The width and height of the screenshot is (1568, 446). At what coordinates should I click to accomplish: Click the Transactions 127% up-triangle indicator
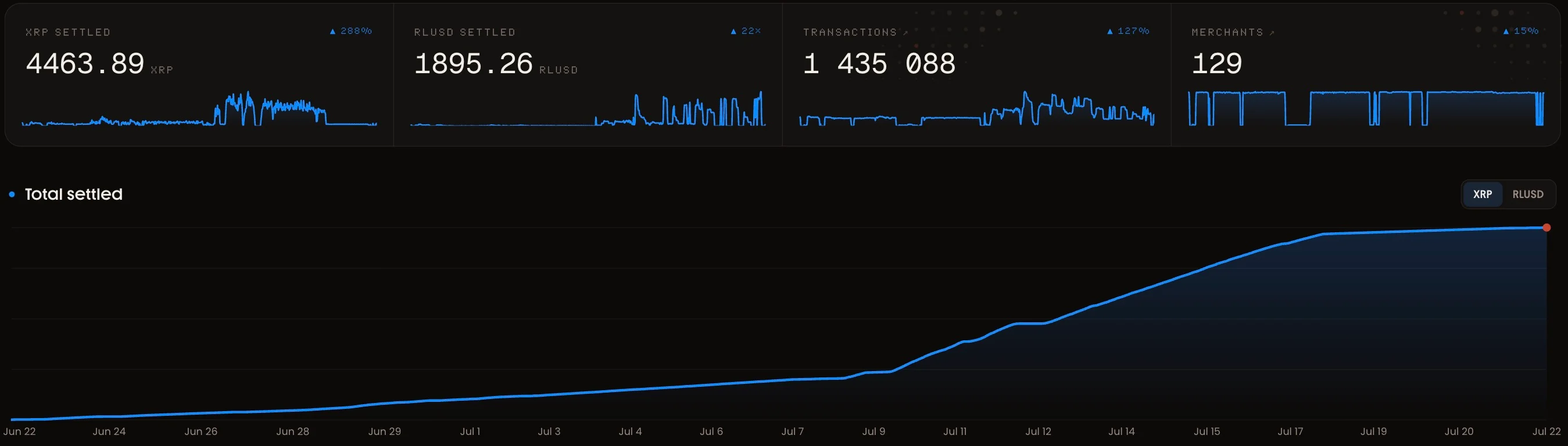1109,31
